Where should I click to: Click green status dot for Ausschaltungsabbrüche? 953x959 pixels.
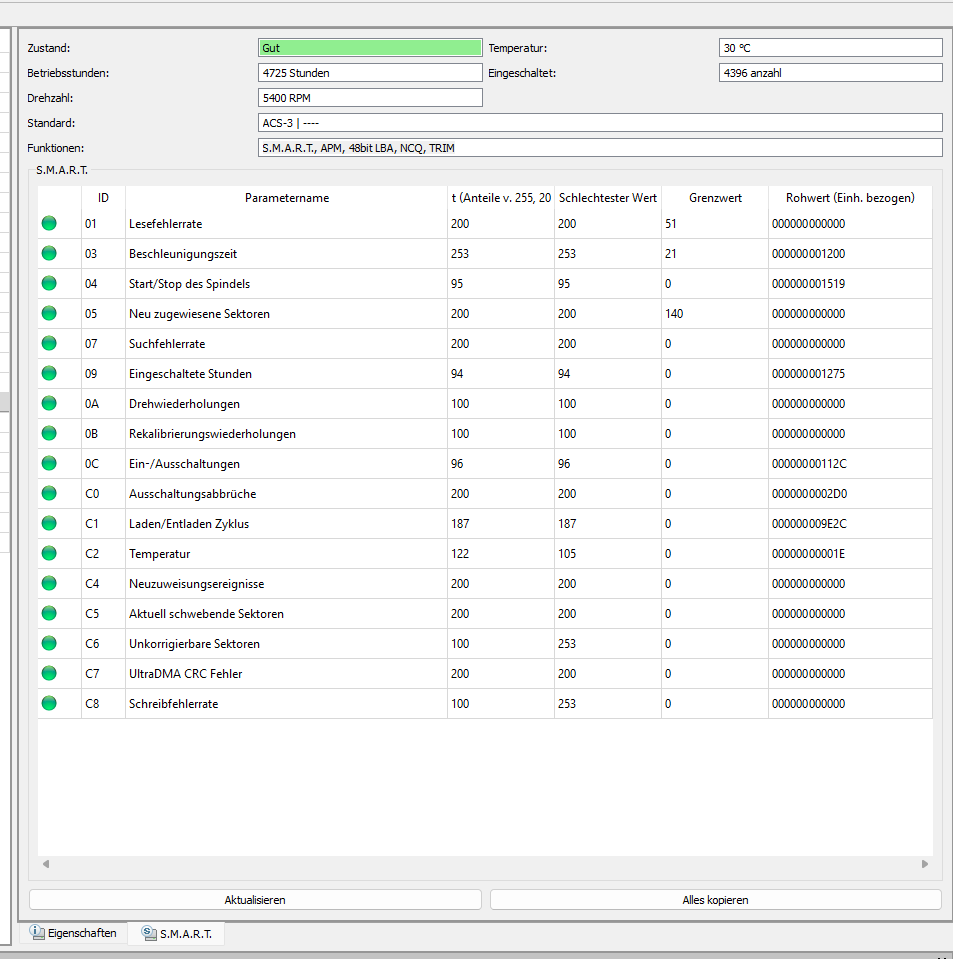pos(49,493)
